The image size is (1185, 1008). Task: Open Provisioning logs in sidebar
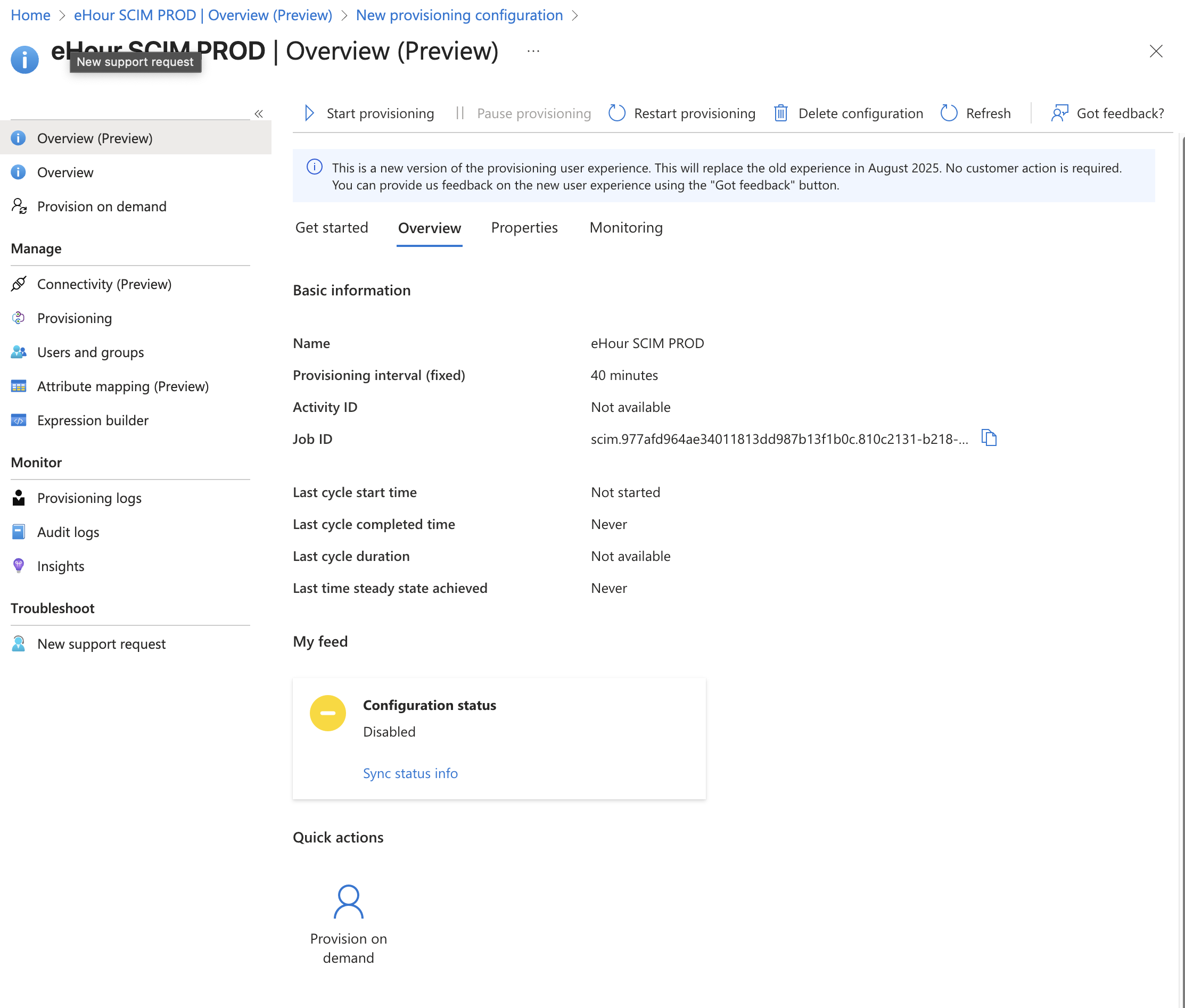pos(89,498)
